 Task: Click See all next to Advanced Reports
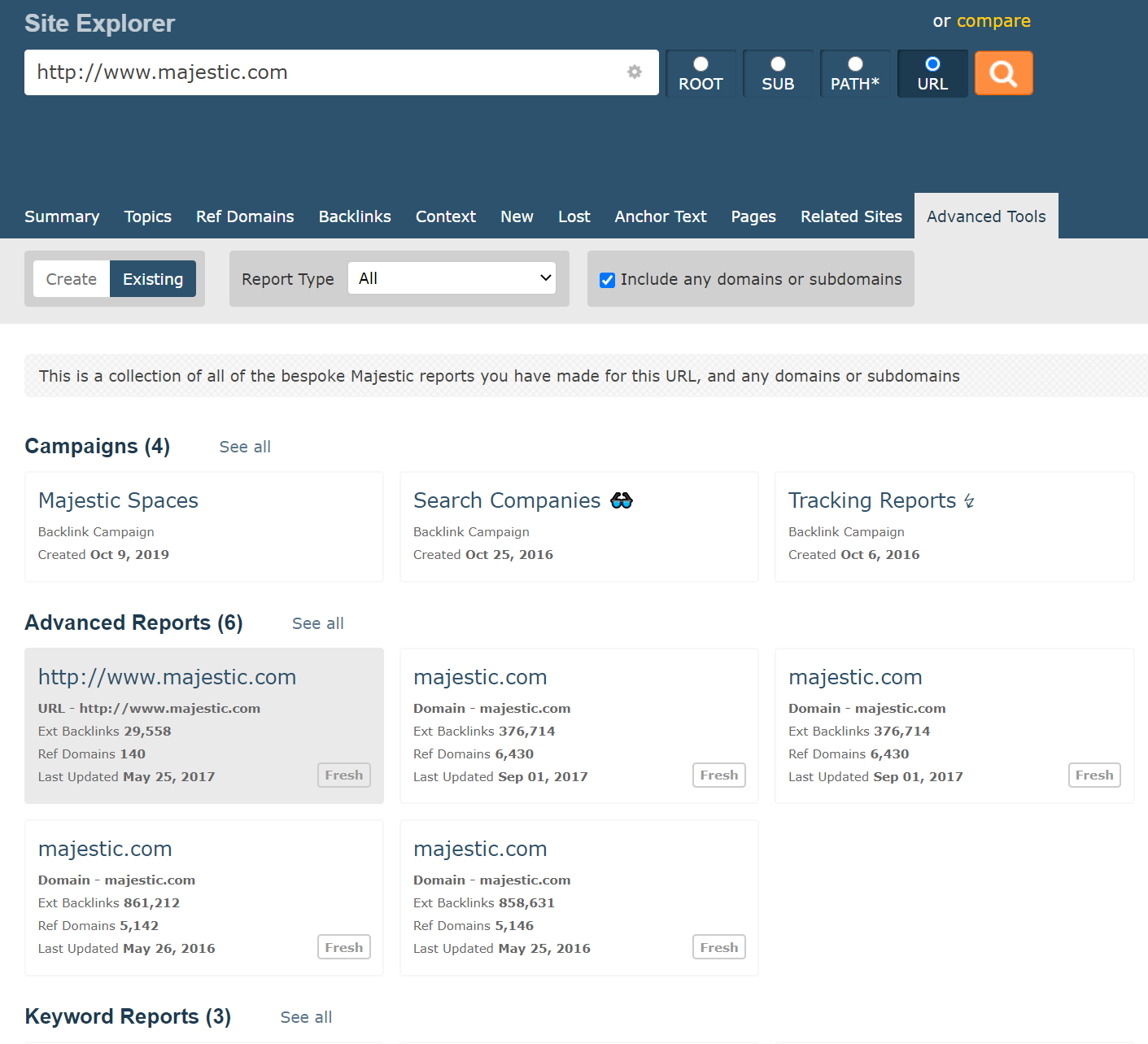(x=318, y=623)
